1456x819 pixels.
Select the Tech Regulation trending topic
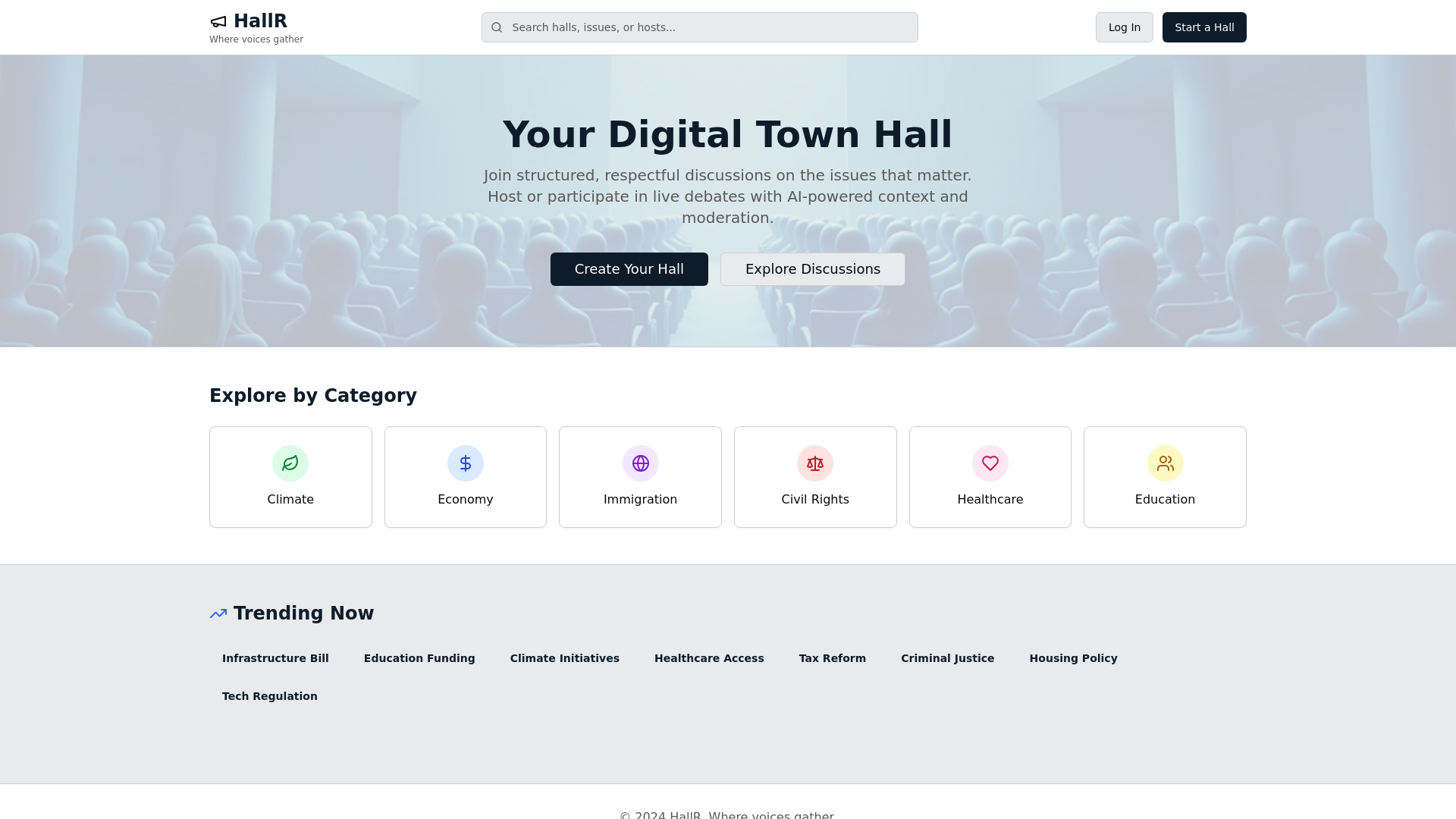[270, 696]
